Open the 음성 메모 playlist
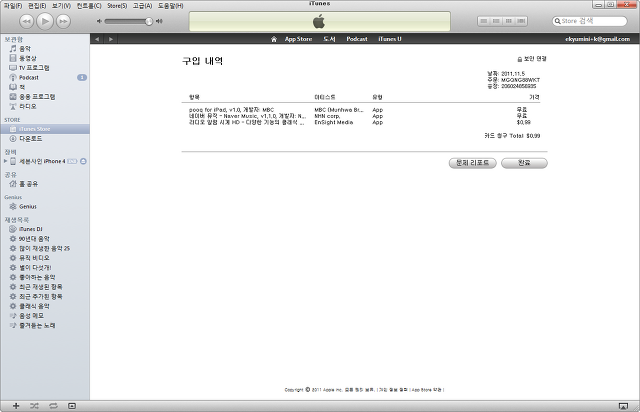 [x=45, y=316]
